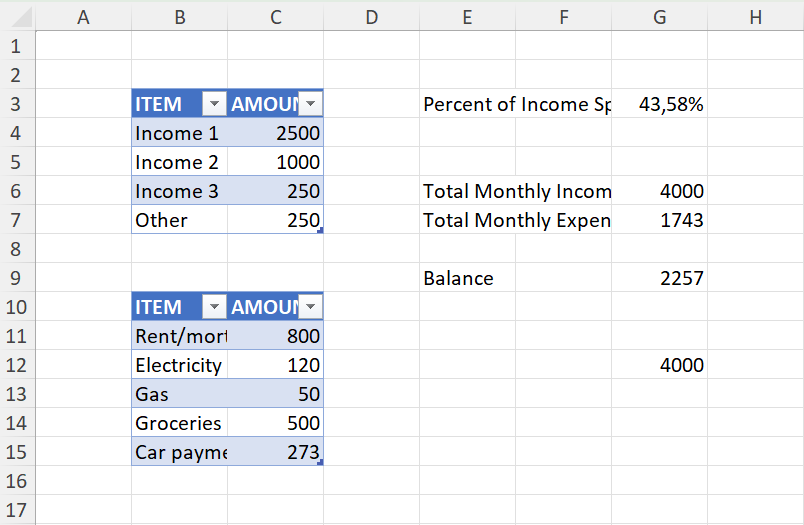Image resolution: width=804 pixels, height=525 pixels.
Task: Select the Income 1 cell
Action: [x=179, y=133]
